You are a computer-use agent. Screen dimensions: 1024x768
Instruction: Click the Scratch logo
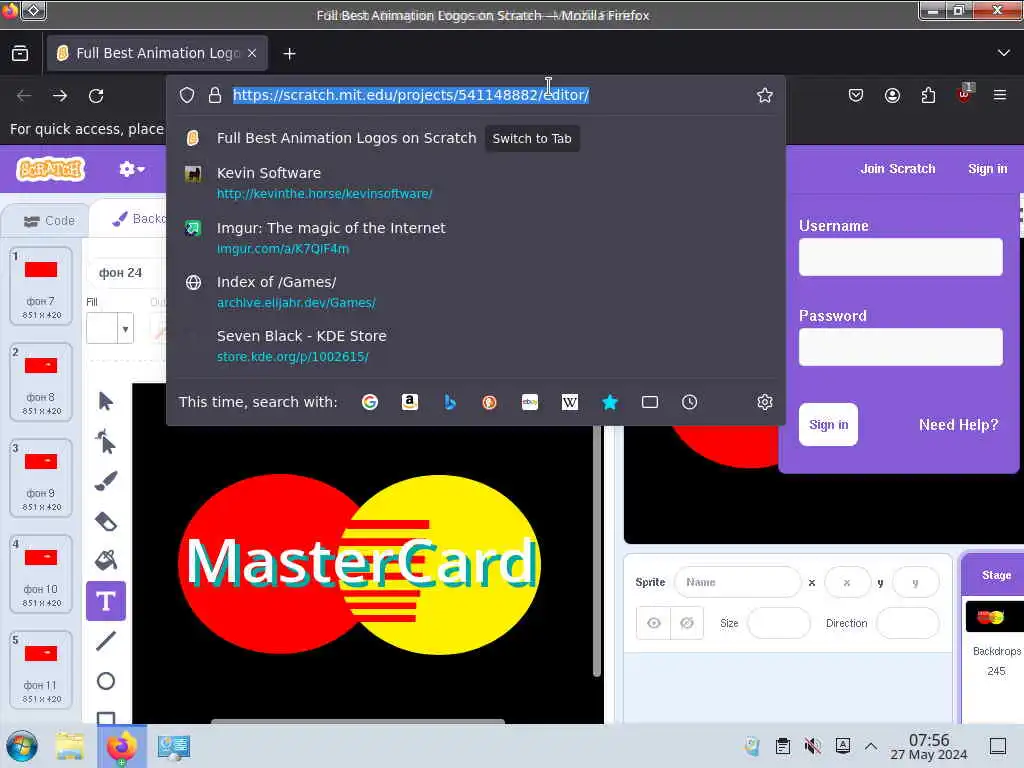50,169
